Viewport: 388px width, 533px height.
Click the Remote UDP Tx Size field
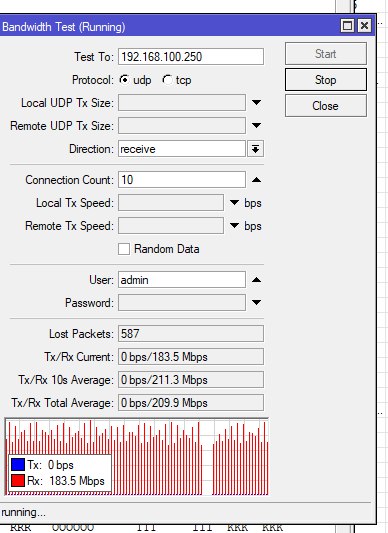(x=182, y=126)
